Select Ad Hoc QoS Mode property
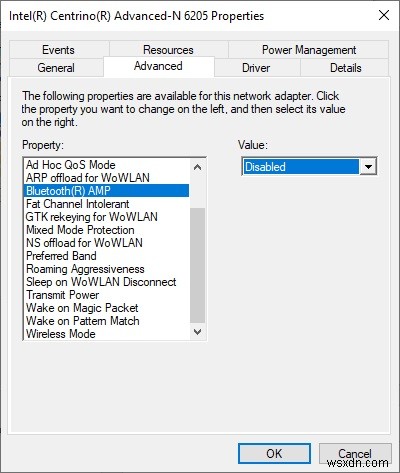 (107, 165)
